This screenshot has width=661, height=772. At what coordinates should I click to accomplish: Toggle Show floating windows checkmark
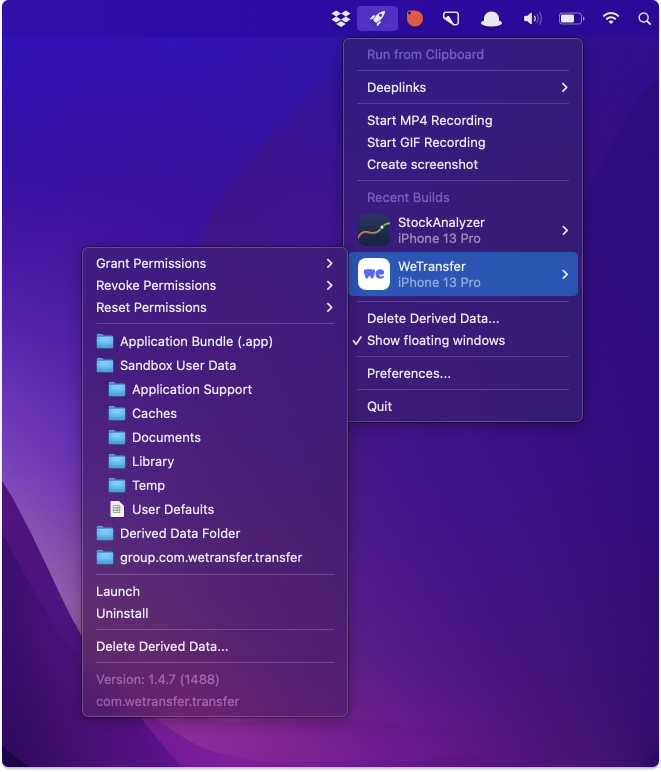point(357,340)
